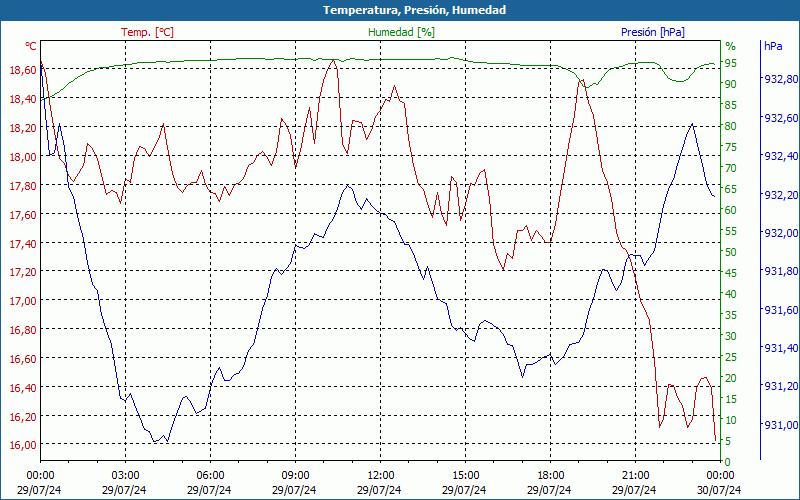Image resolution: width=800 pixels, height=500 pixels.
Task: Click pressure axis value 931,00
Action: tap(780, 425)
